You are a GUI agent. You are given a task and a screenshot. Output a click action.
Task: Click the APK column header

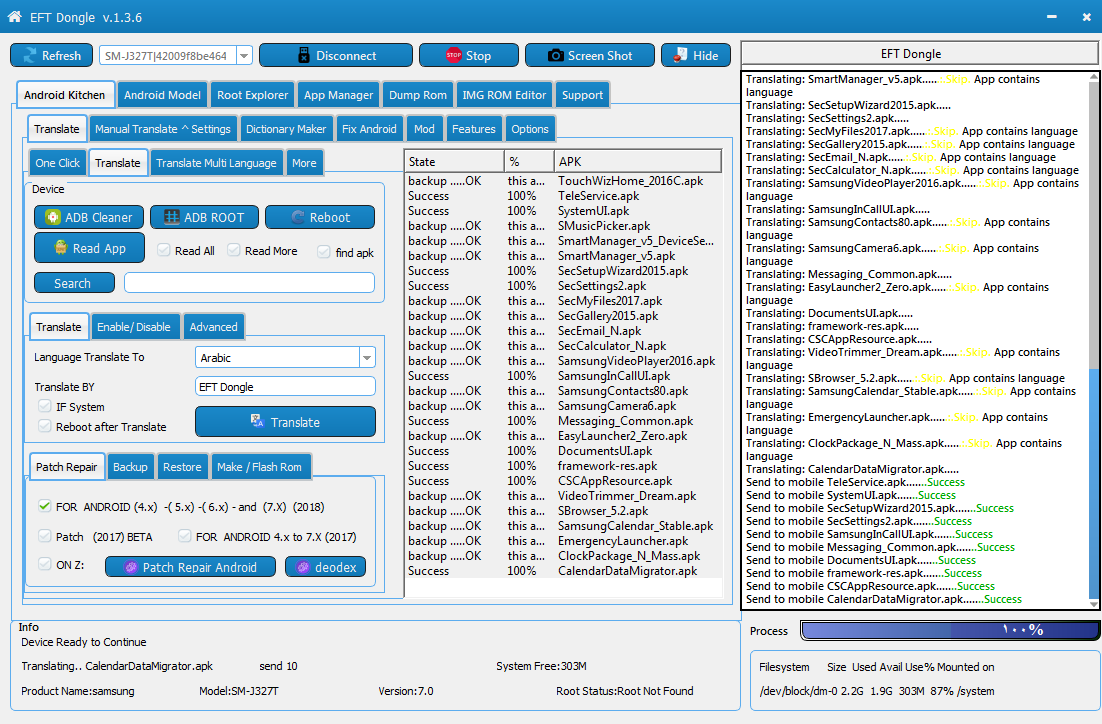pos(637,162)
